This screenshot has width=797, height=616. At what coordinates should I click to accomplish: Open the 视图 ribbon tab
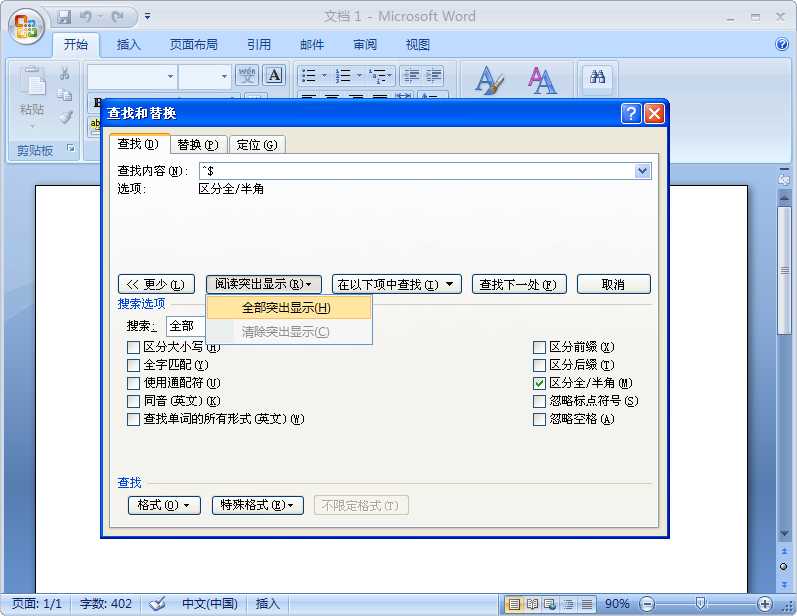point(418,45)
